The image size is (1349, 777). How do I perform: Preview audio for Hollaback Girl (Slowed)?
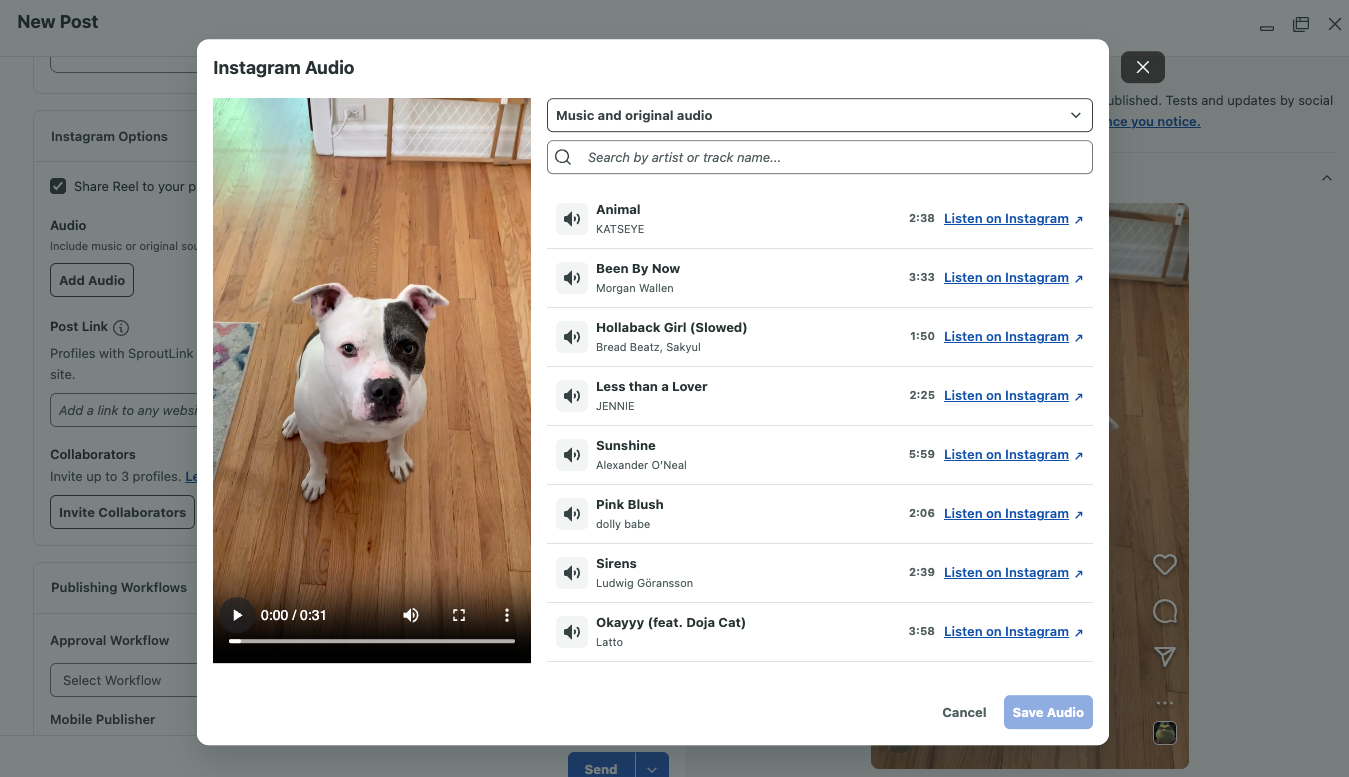[x=572, y=337]
